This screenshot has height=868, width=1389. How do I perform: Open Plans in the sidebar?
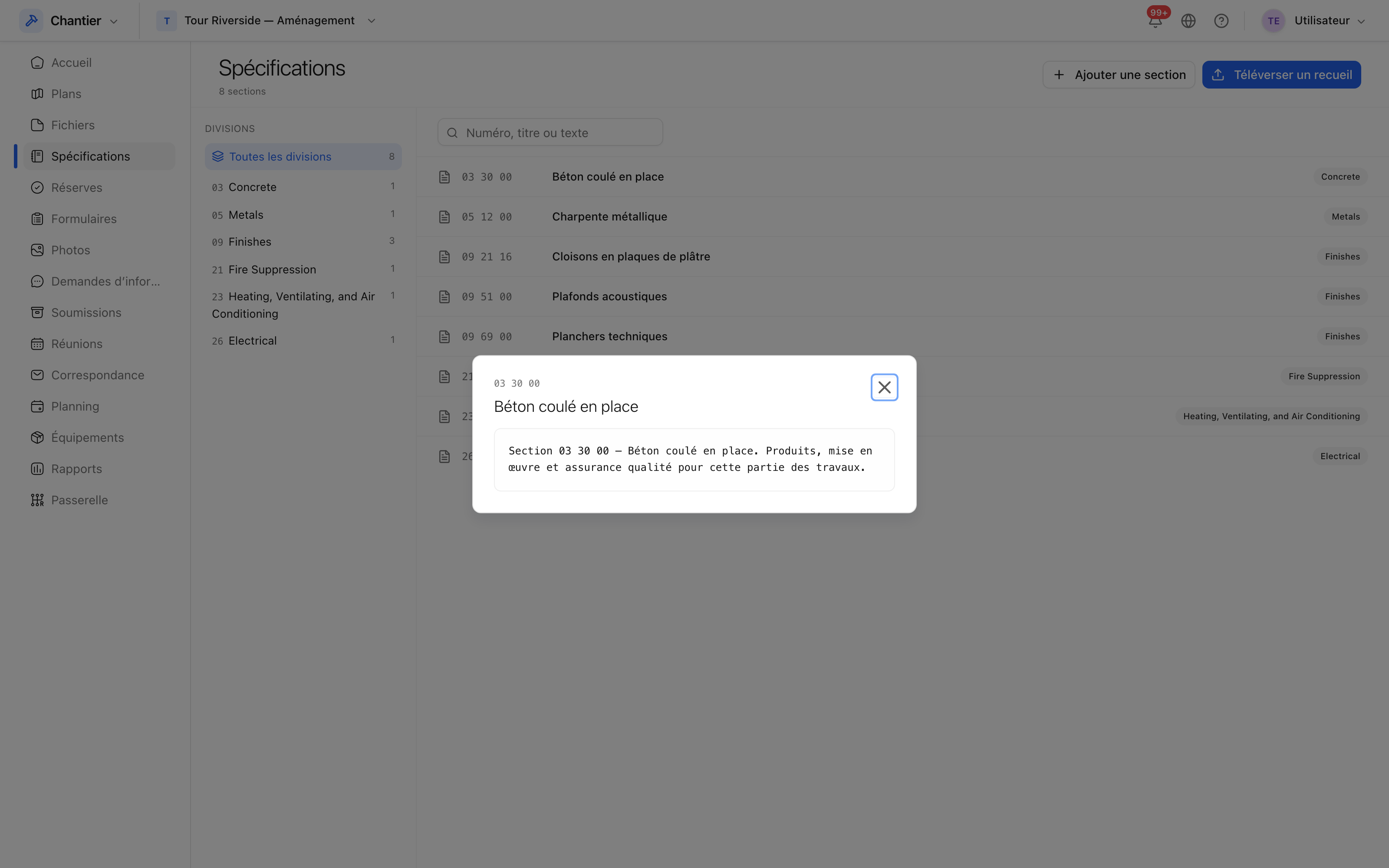(100, 94)
